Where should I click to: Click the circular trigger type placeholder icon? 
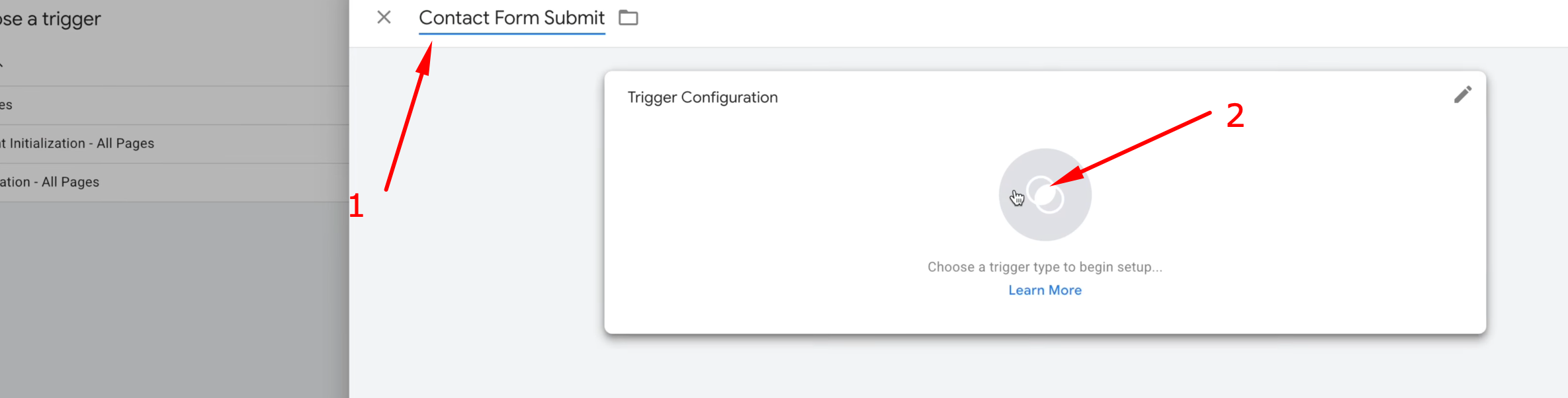click(1045, 195)
